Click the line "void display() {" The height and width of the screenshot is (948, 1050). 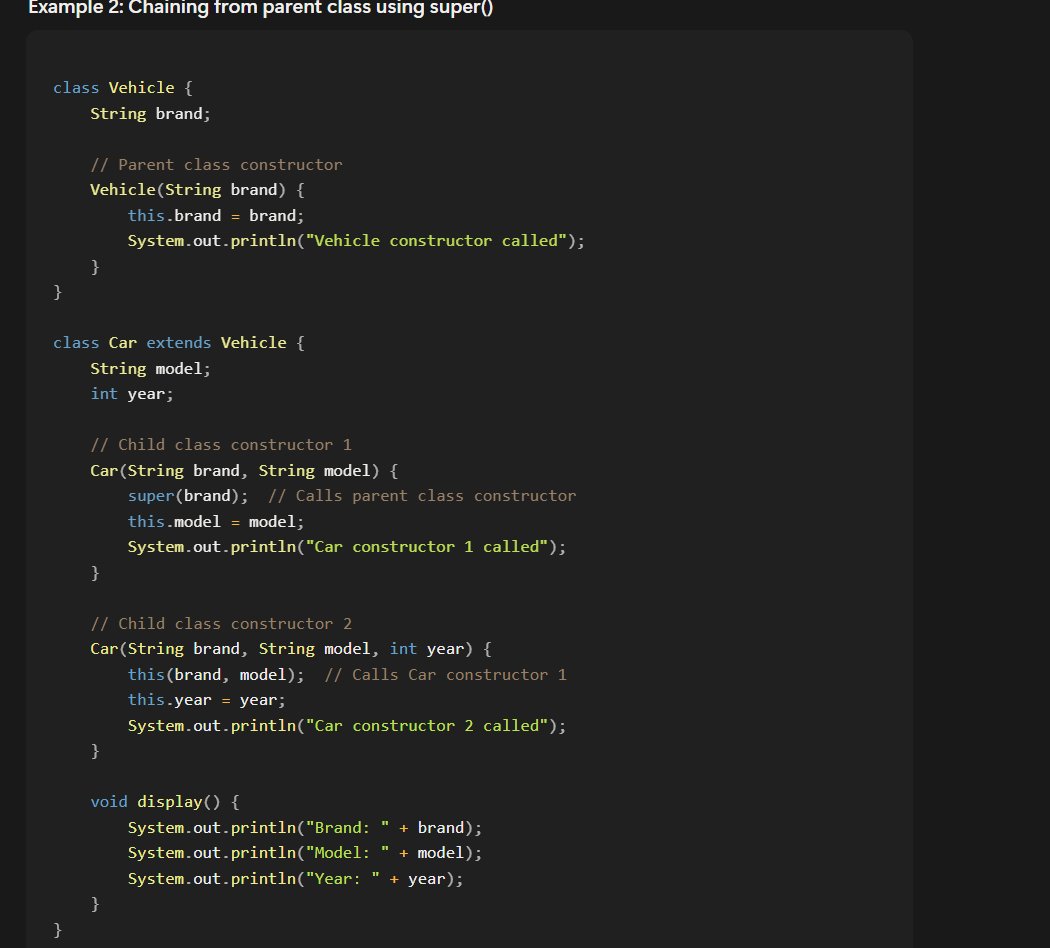coord(165,802)
